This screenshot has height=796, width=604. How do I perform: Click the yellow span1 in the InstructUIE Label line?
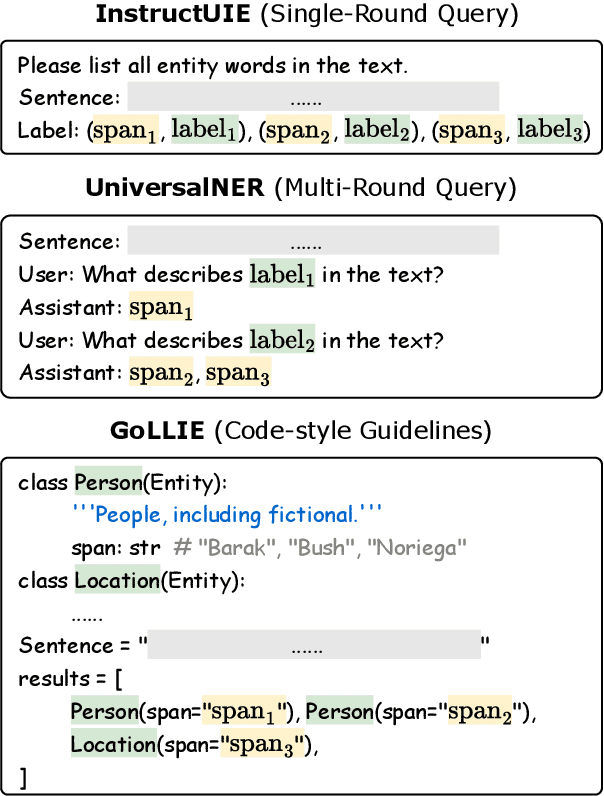[x=126, y=130]
